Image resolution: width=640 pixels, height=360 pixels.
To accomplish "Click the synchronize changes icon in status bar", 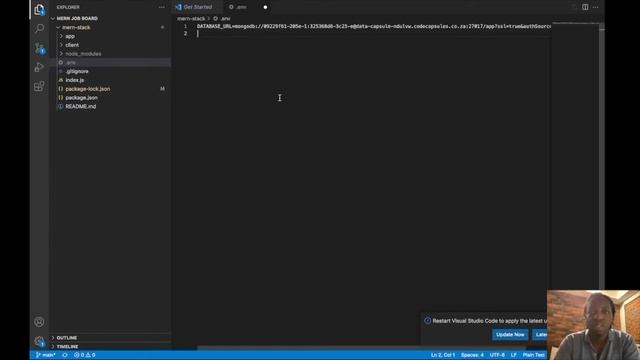I will 65,355.
